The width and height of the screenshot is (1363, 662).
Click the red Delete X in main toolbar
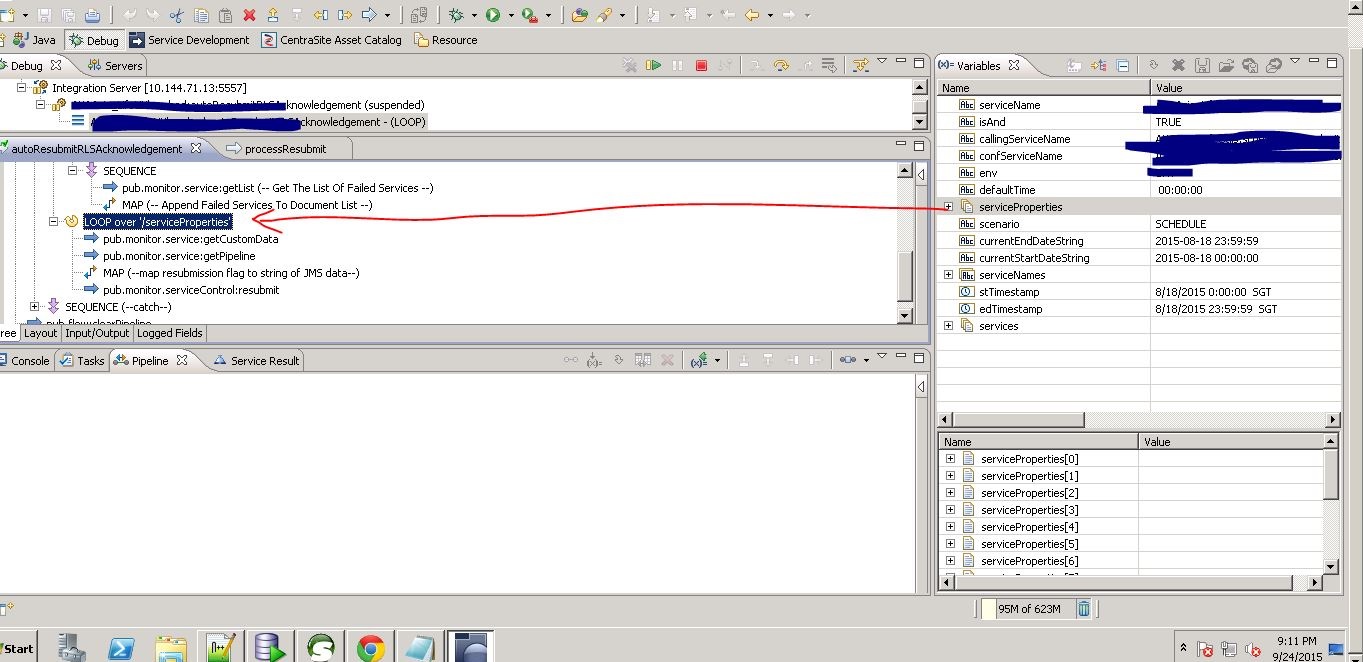[249, 15]
